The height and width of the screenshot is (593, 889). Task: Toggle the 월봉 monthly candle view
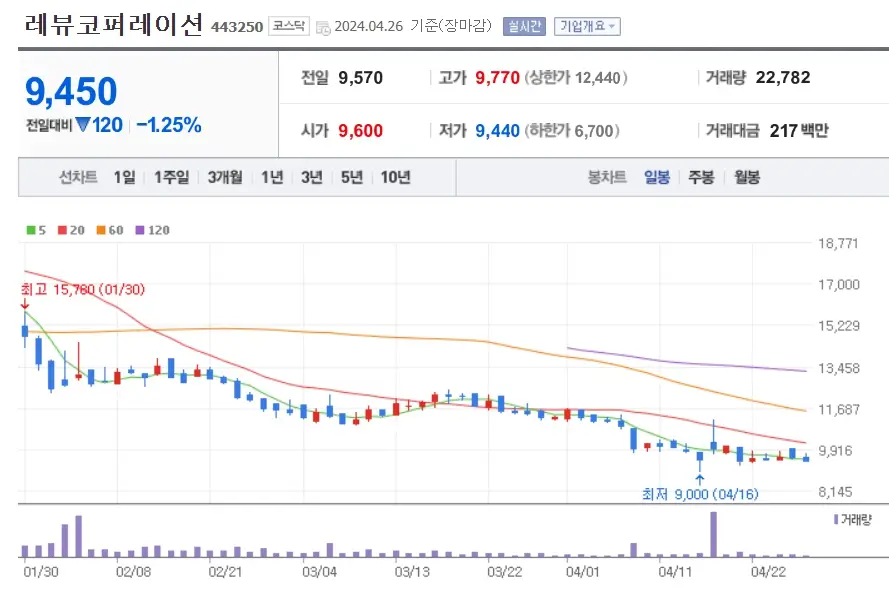746,176
